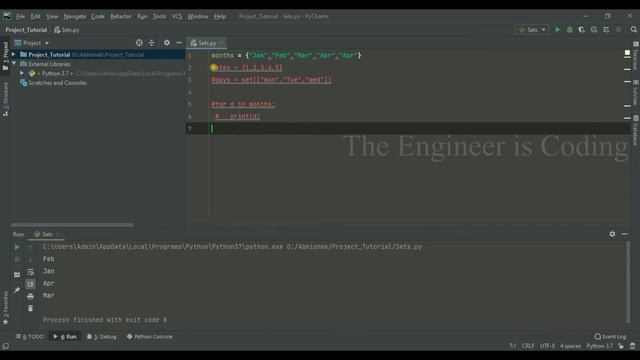Click the tool window quick-access icon in bottom-left corner
The image size is (640, 360).
point(6,346)
